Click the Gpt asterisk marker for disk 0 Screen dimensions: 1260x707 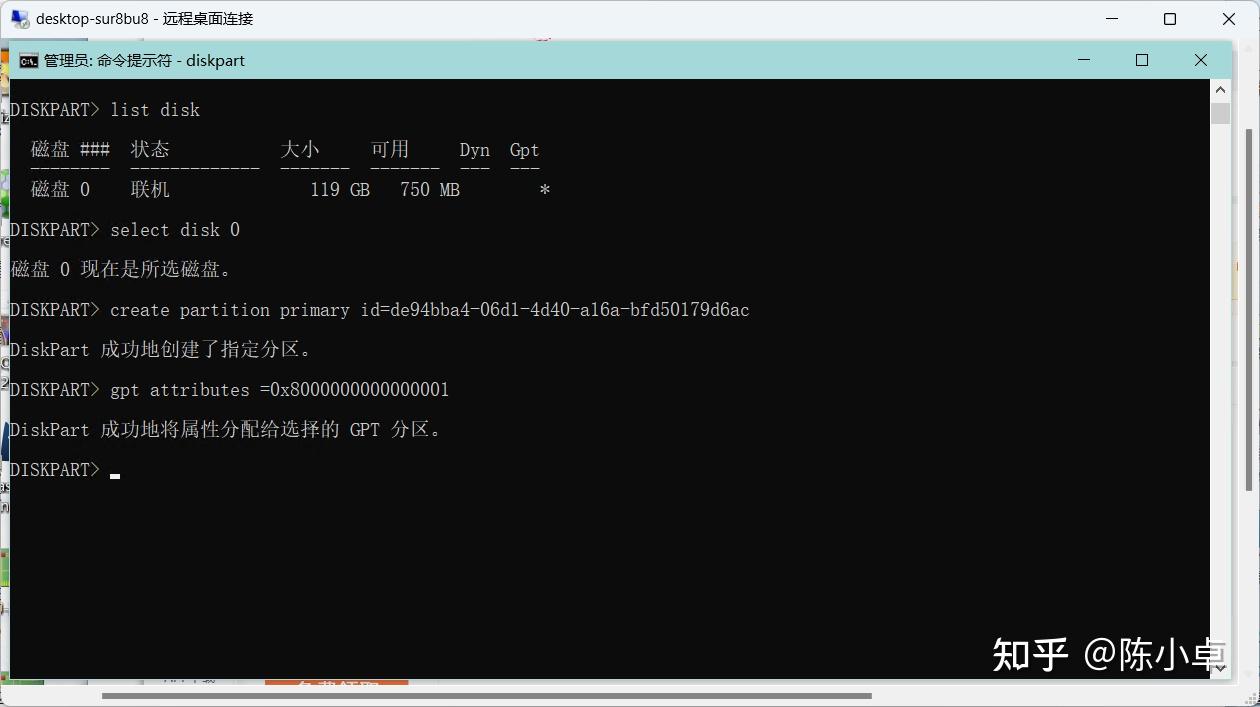544,189
